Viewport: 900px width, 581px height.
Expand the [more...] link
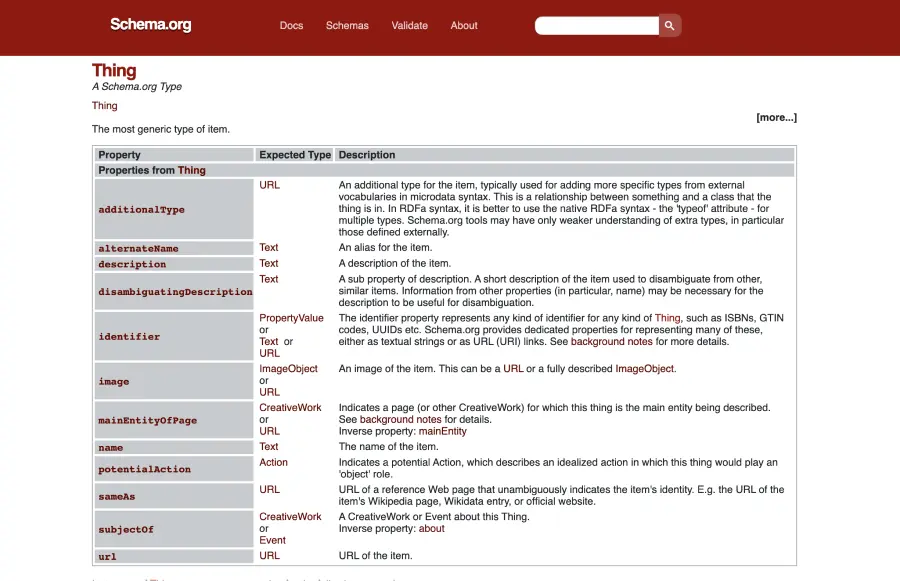pyautogui.click(x=776, y=117)
